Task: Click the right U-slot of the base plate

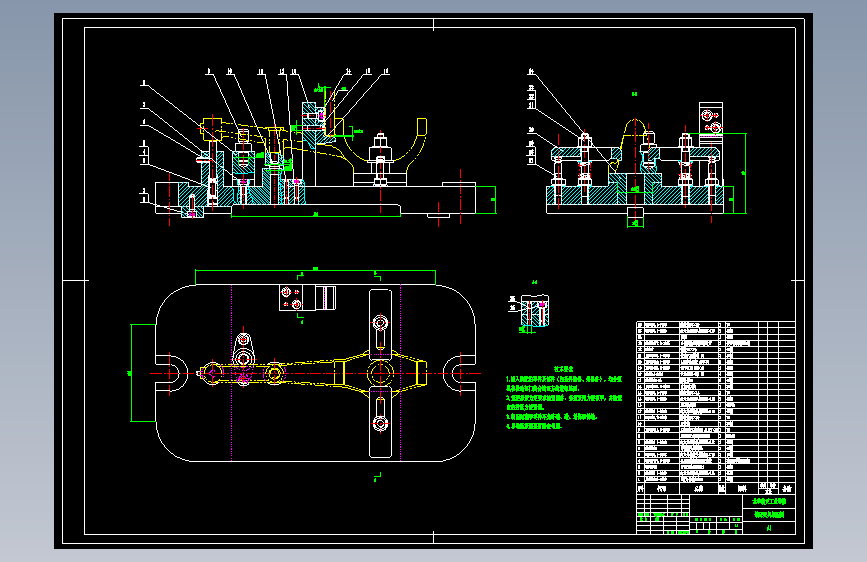Action: (x=459, y=373)
